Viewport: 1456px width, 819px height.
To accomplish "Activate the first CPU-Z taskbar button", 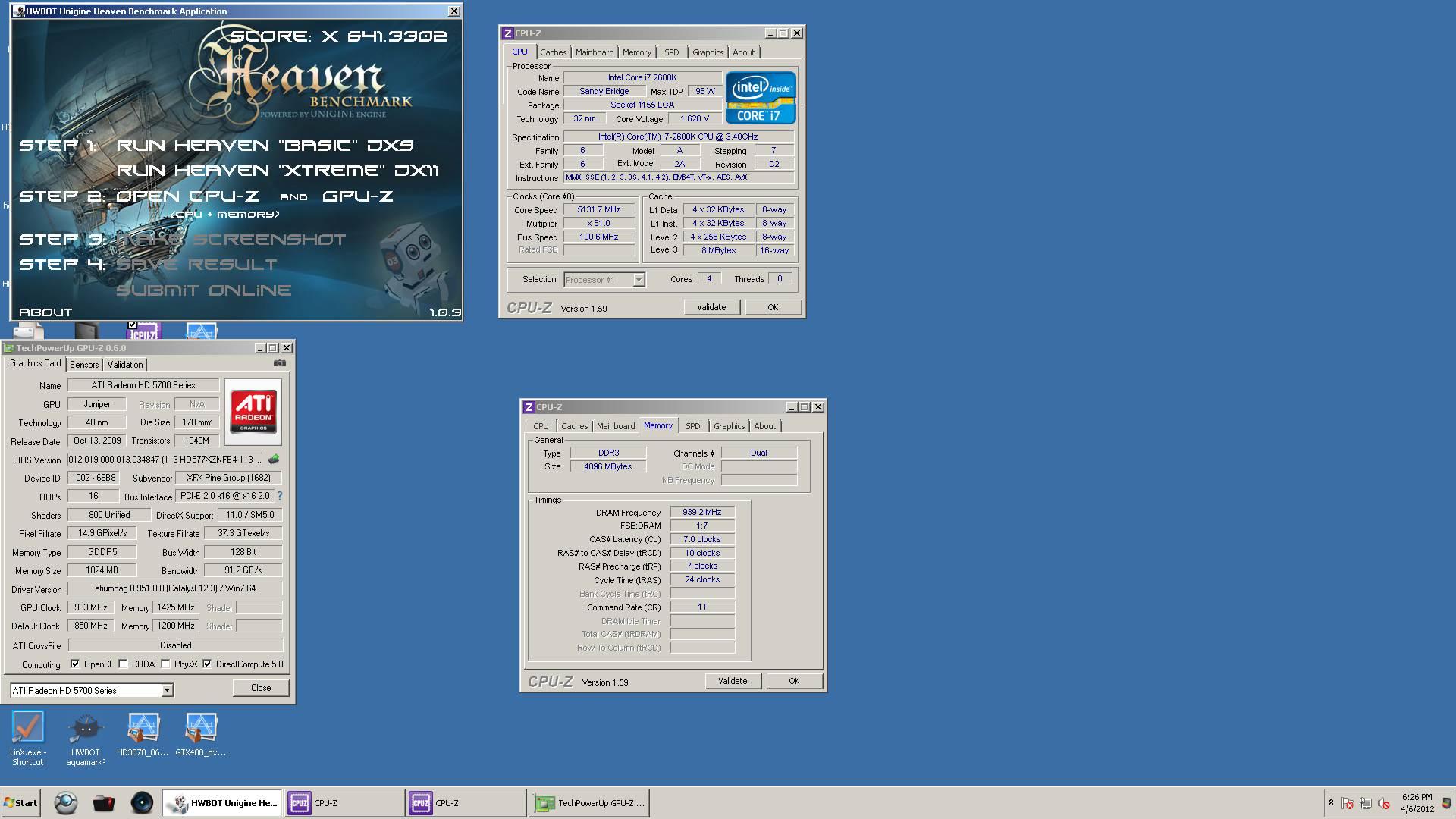I will [x=344, y=803].
